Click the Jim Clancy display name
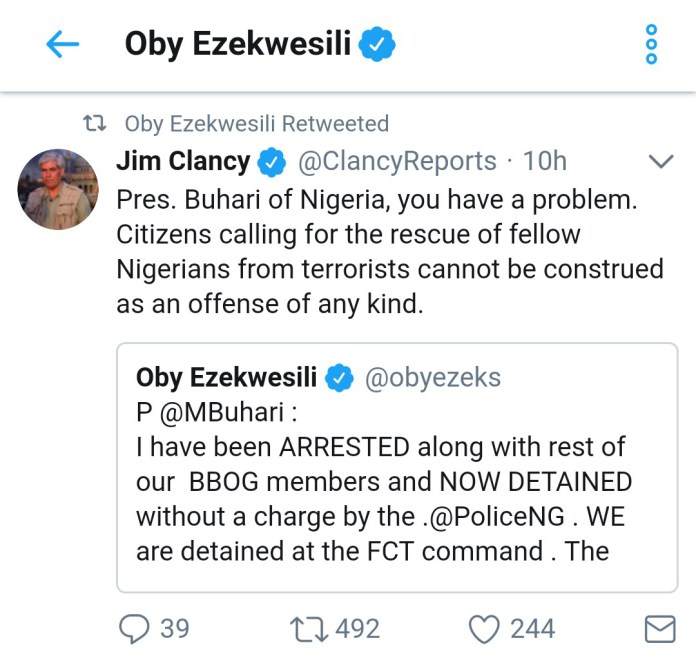This screenshot has width=696, height=672. (183, 161)
